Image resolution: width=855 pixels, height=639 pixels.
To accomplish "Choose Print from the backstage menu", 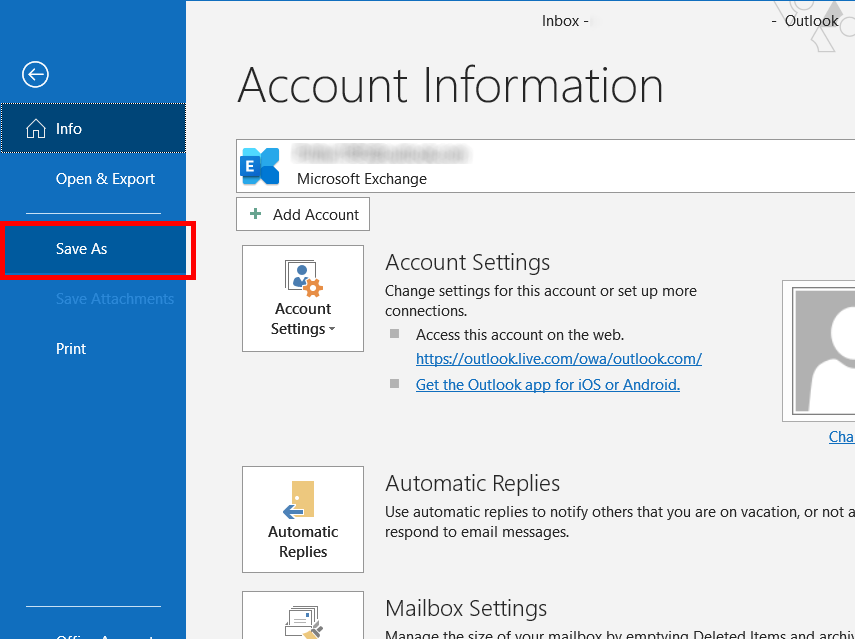I will (x=71, y=349).
